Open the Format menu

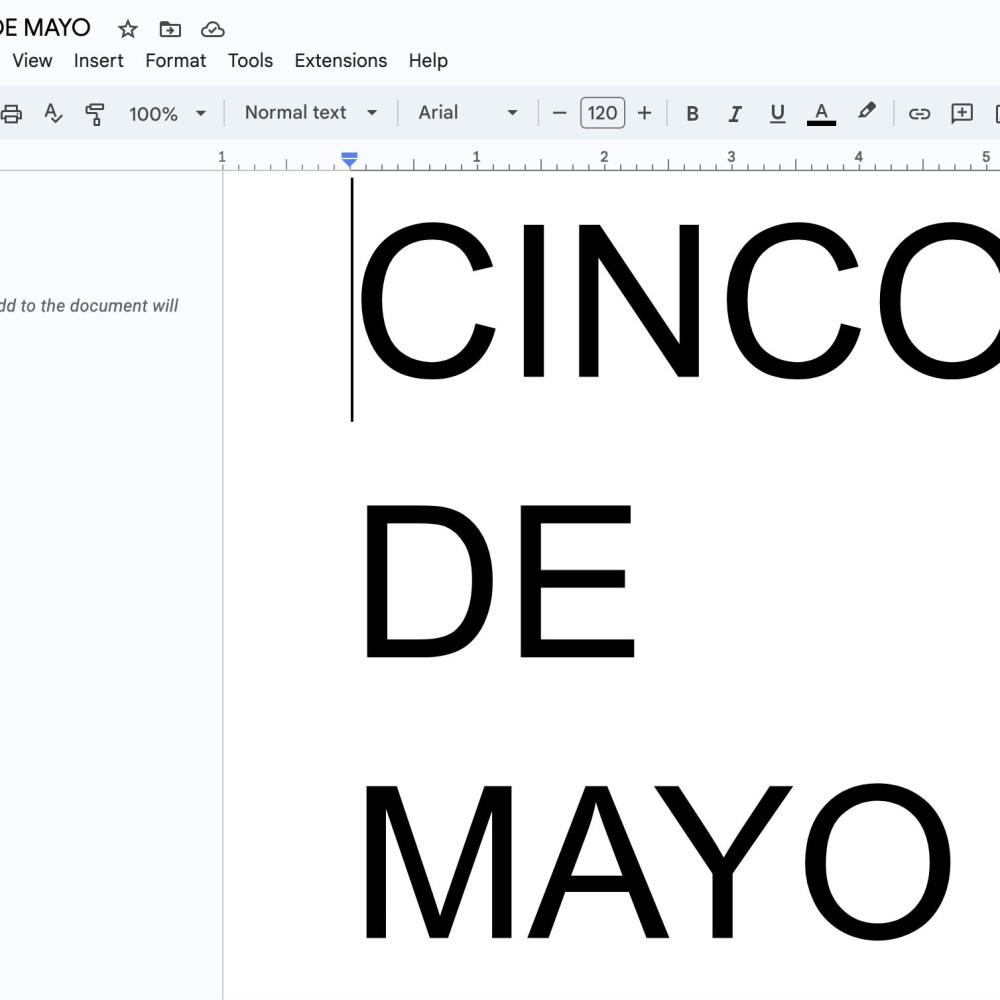tap(175, 61)
